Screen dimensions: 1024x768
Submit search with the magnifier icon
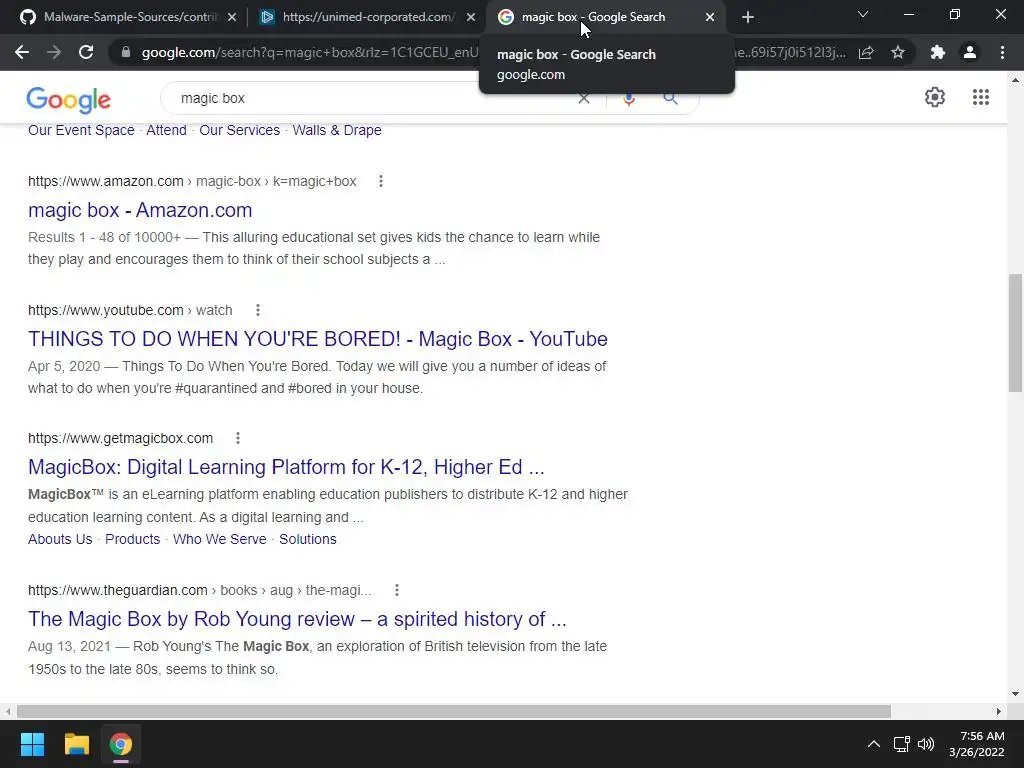[670, 99]
